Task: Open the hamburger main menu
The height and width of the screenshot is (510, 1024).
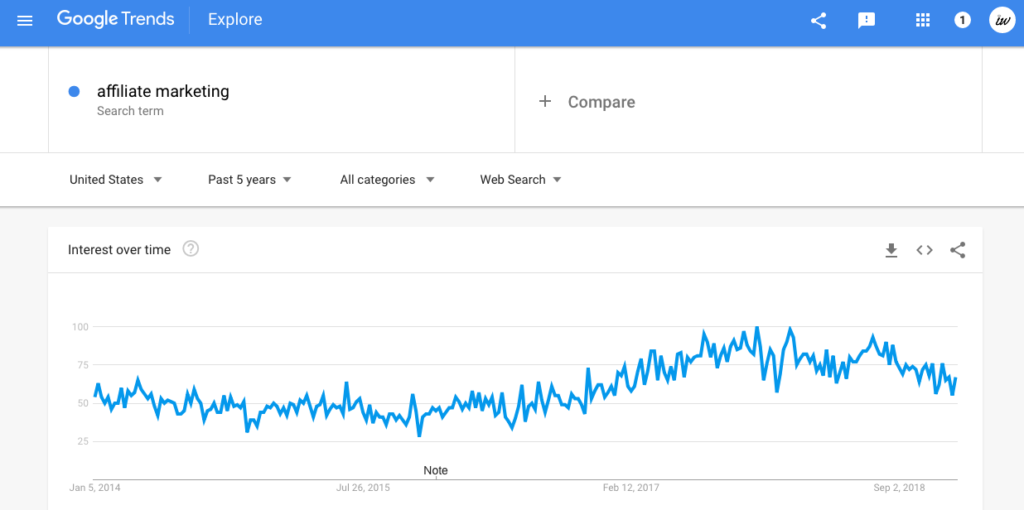Action: [25, 21]
